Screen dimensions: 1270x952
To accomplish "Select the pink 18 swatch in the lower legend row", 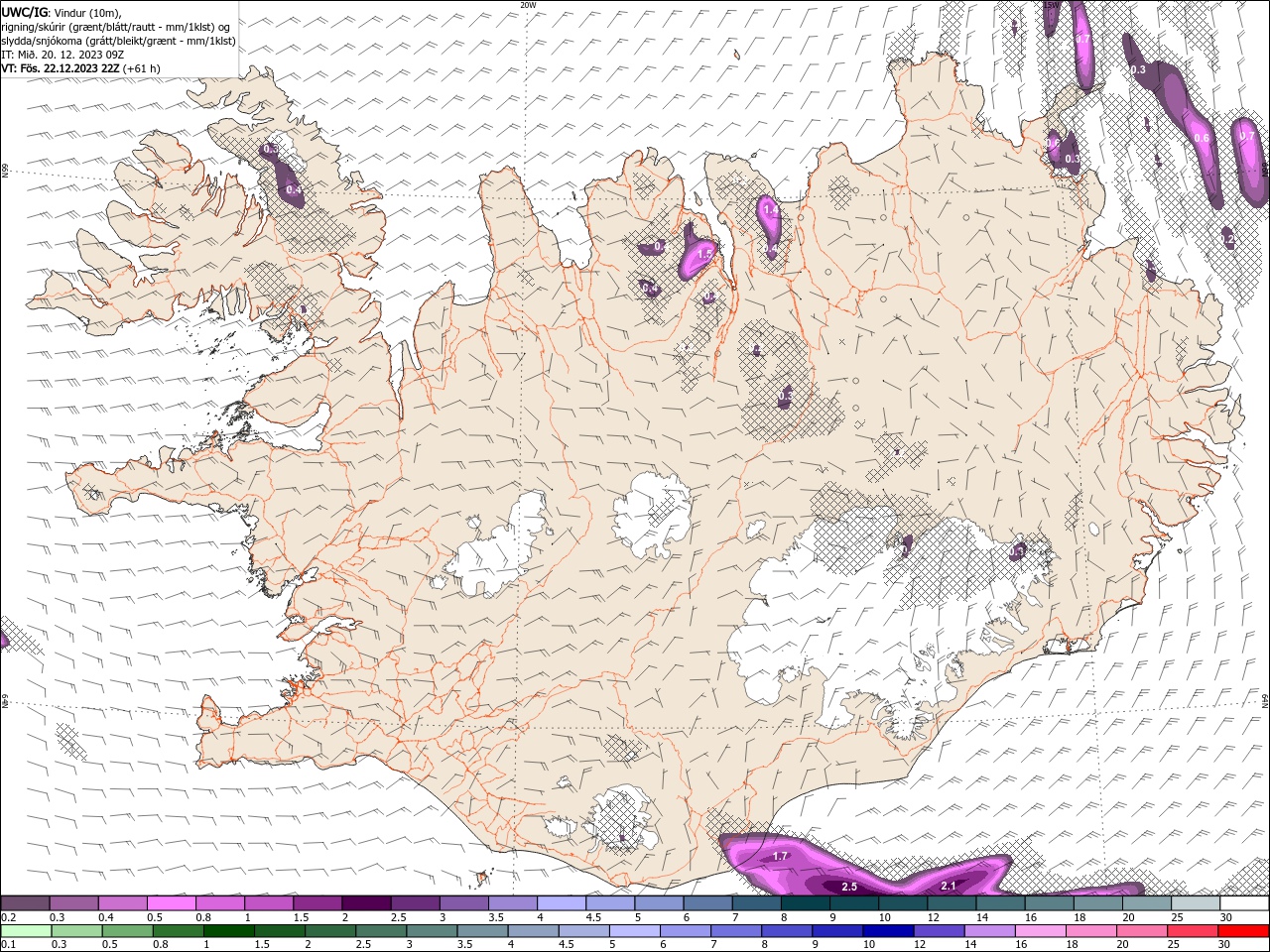I will tap(1089, 931).
